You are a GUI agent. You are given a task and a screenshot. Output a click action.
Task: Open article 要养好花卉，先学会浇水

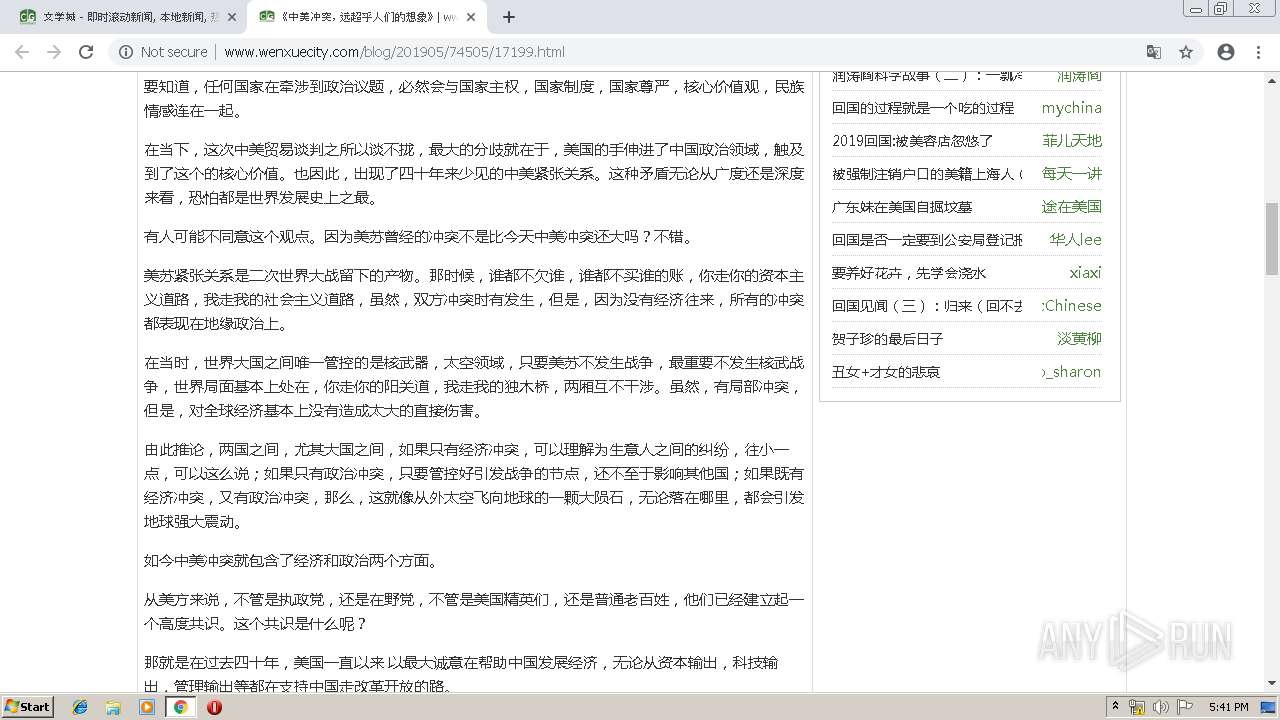pos(909,273)
